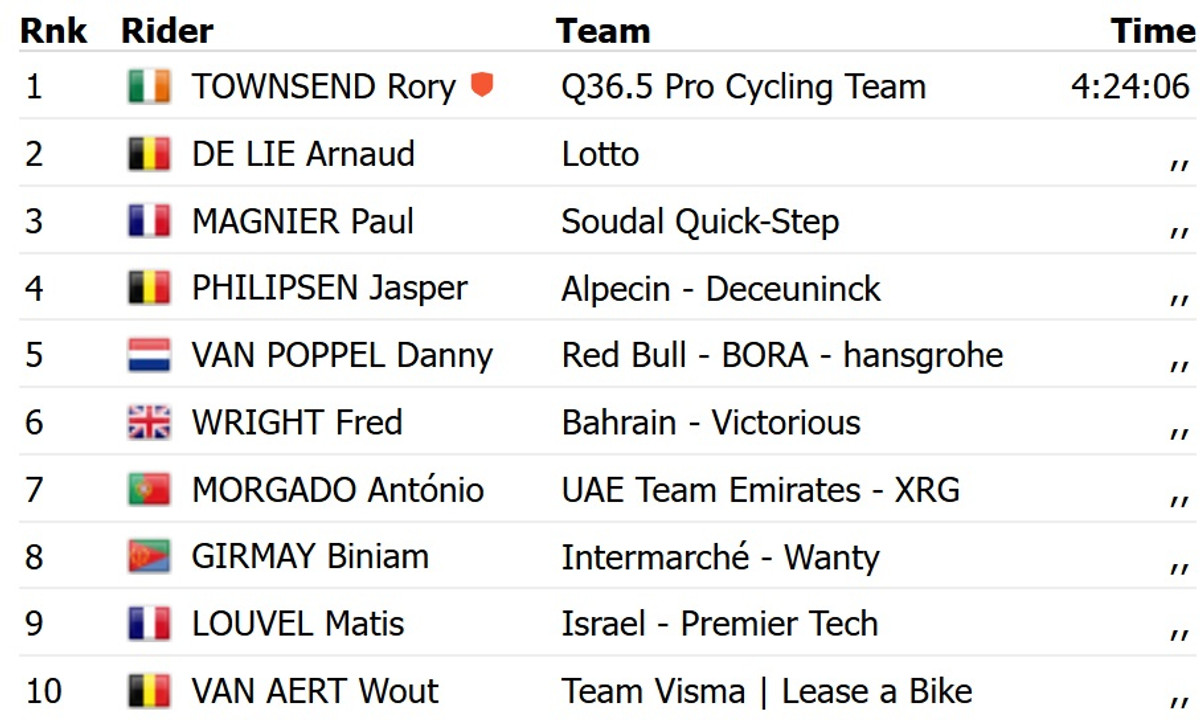Click the French flag next to Louvel

149,624
